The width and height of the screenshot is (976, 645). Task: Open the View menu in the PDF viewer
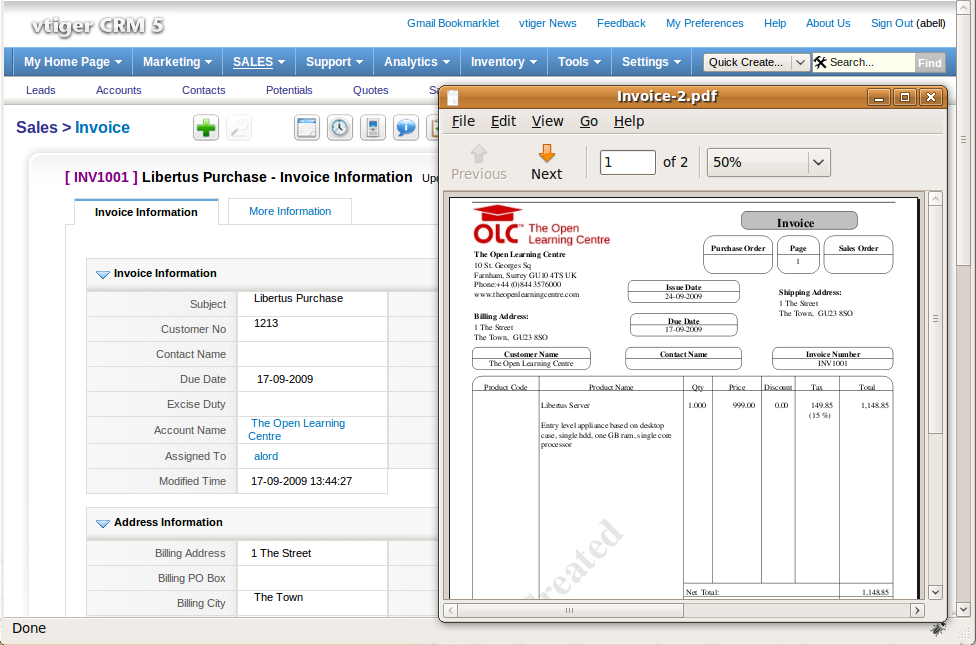(547, 121)
